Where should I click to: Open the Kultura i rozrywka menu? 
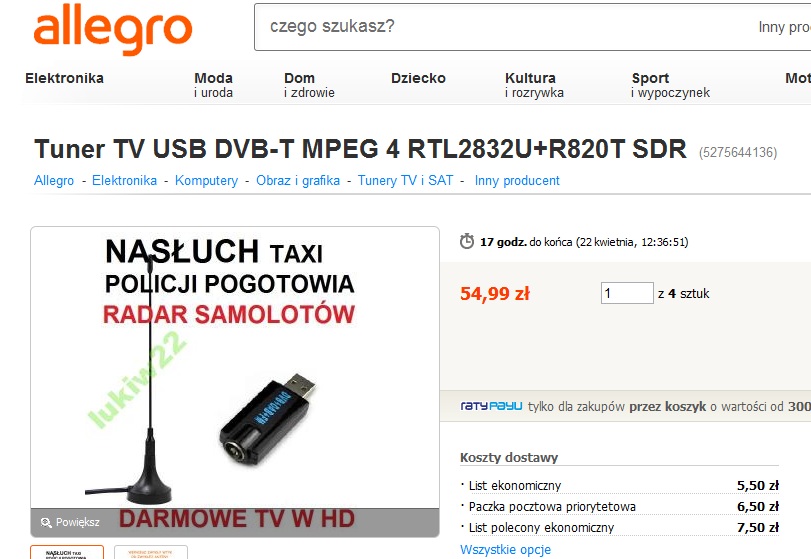534,85
